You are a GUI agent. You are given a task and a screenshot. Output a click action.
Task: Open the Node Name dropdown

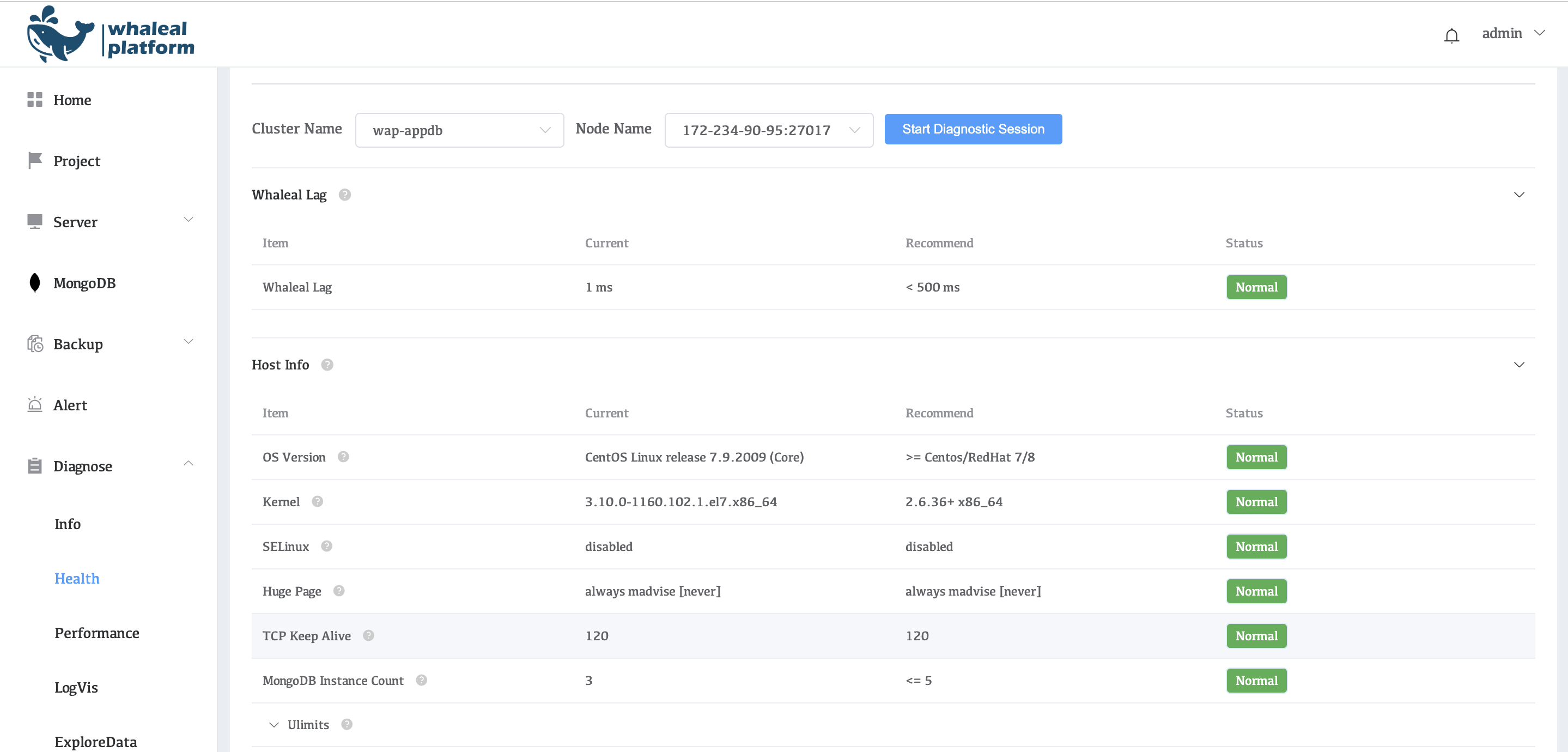768,130
